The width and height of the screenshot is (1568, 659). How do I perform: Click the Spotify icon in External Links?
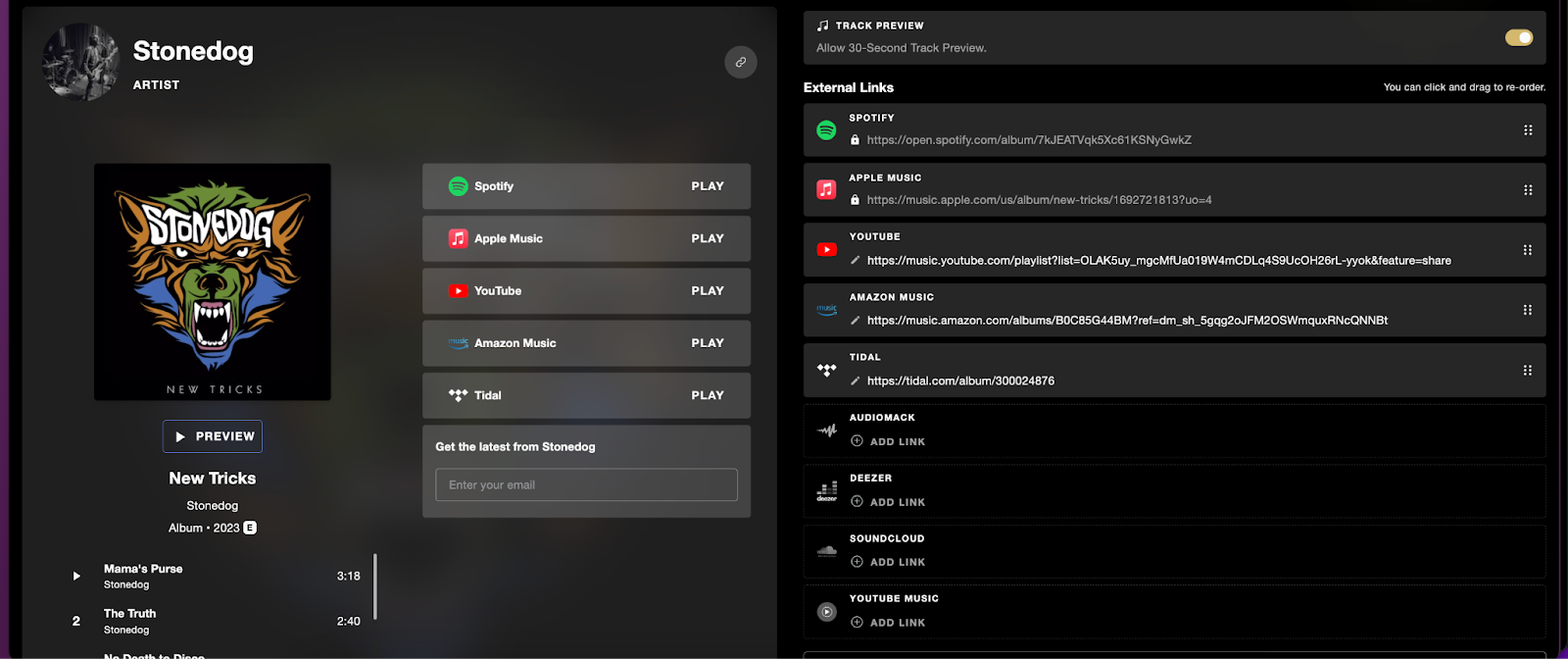826,129
